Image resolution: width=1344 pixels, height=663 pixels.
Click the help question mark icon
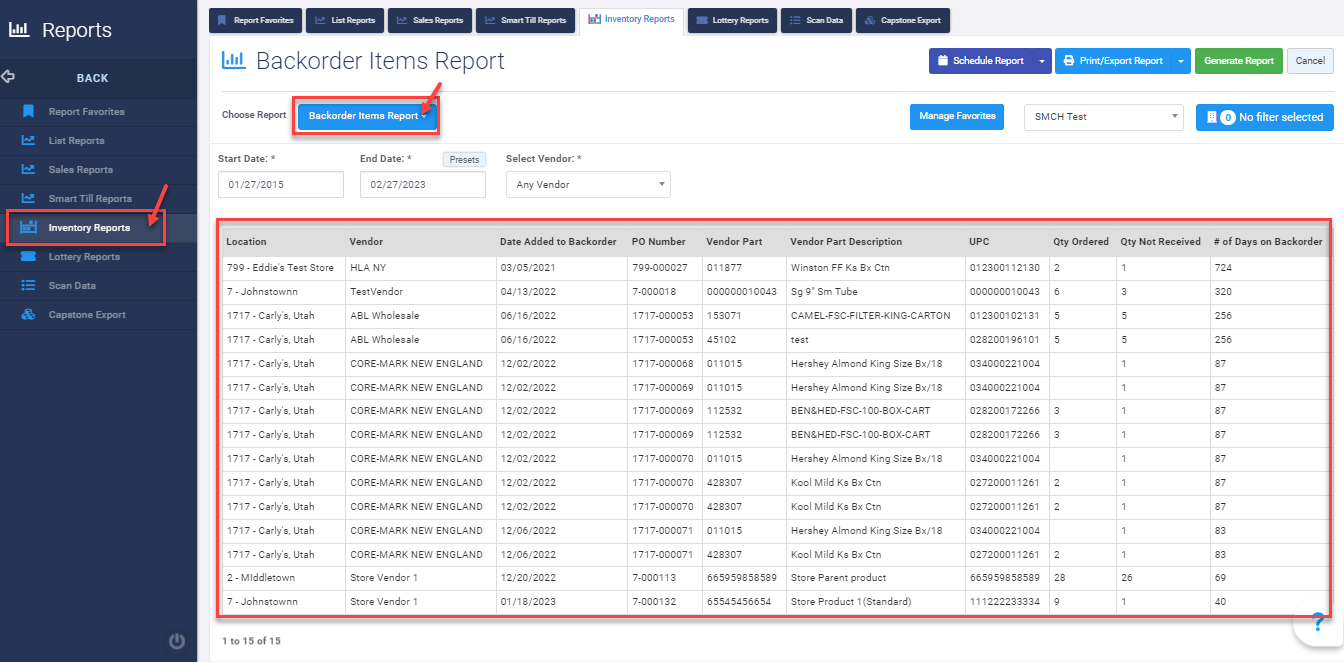tap(1320, 622)
